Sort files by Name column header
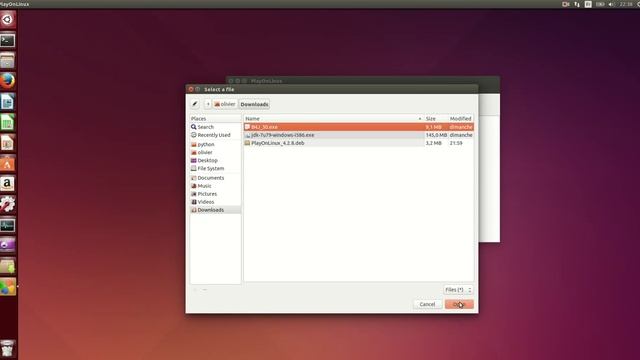 pos(333,118)
